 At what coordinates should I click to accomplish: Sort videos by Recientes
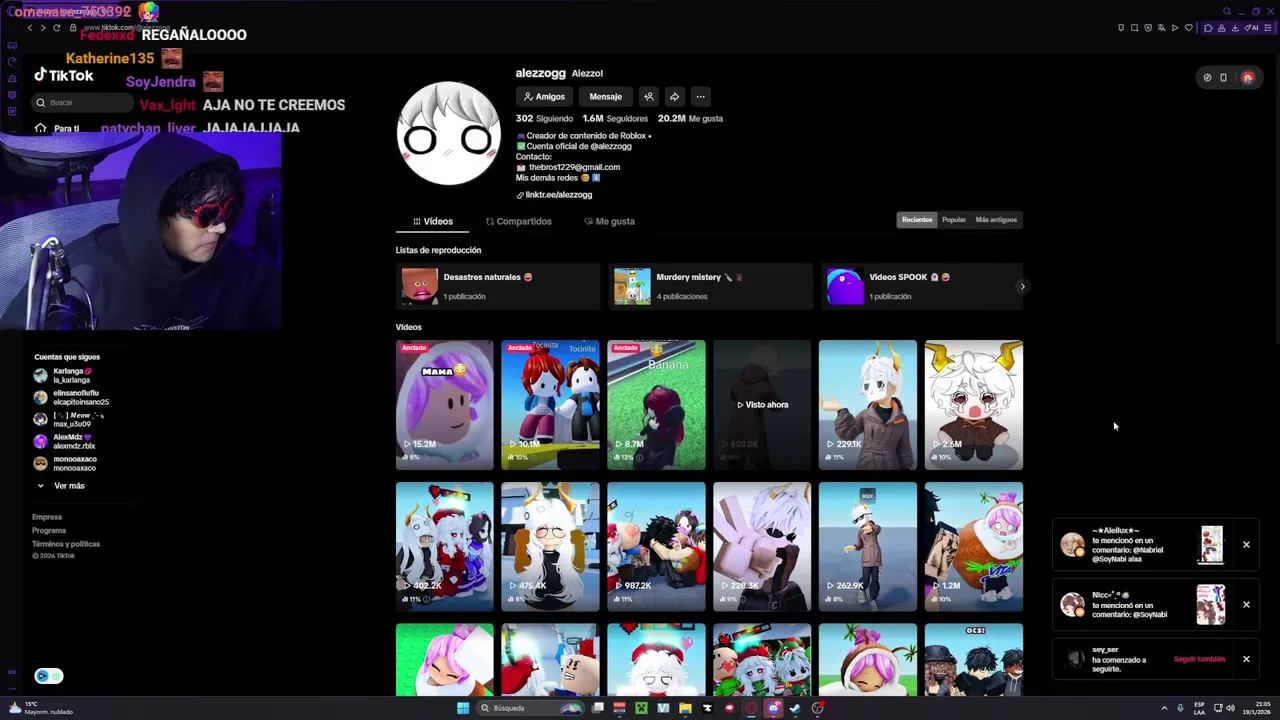pyautogui.click(x=916, y=220)
